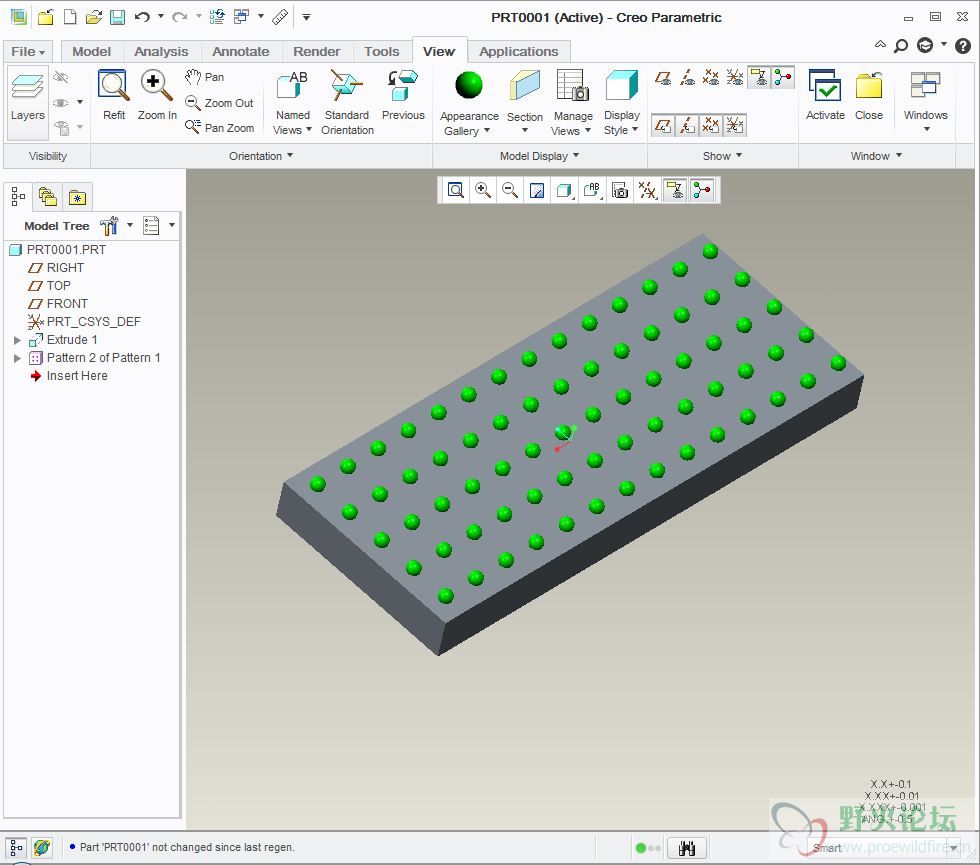Open a file from the Quick Access toolbar

click(x=94, y=17)
